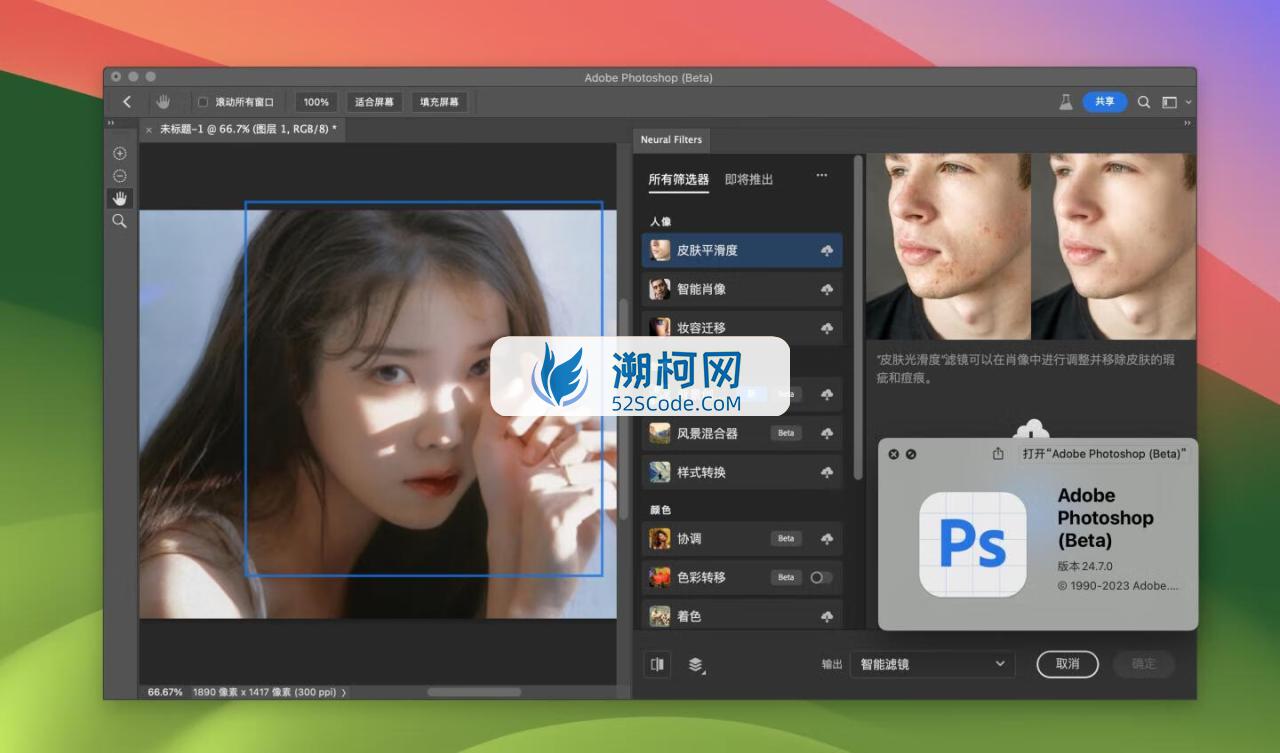This screenshot has height=753, width=1280.
Task: Click the share icon in the about popup
Action: pyautogui.click(x=998, y=454)
